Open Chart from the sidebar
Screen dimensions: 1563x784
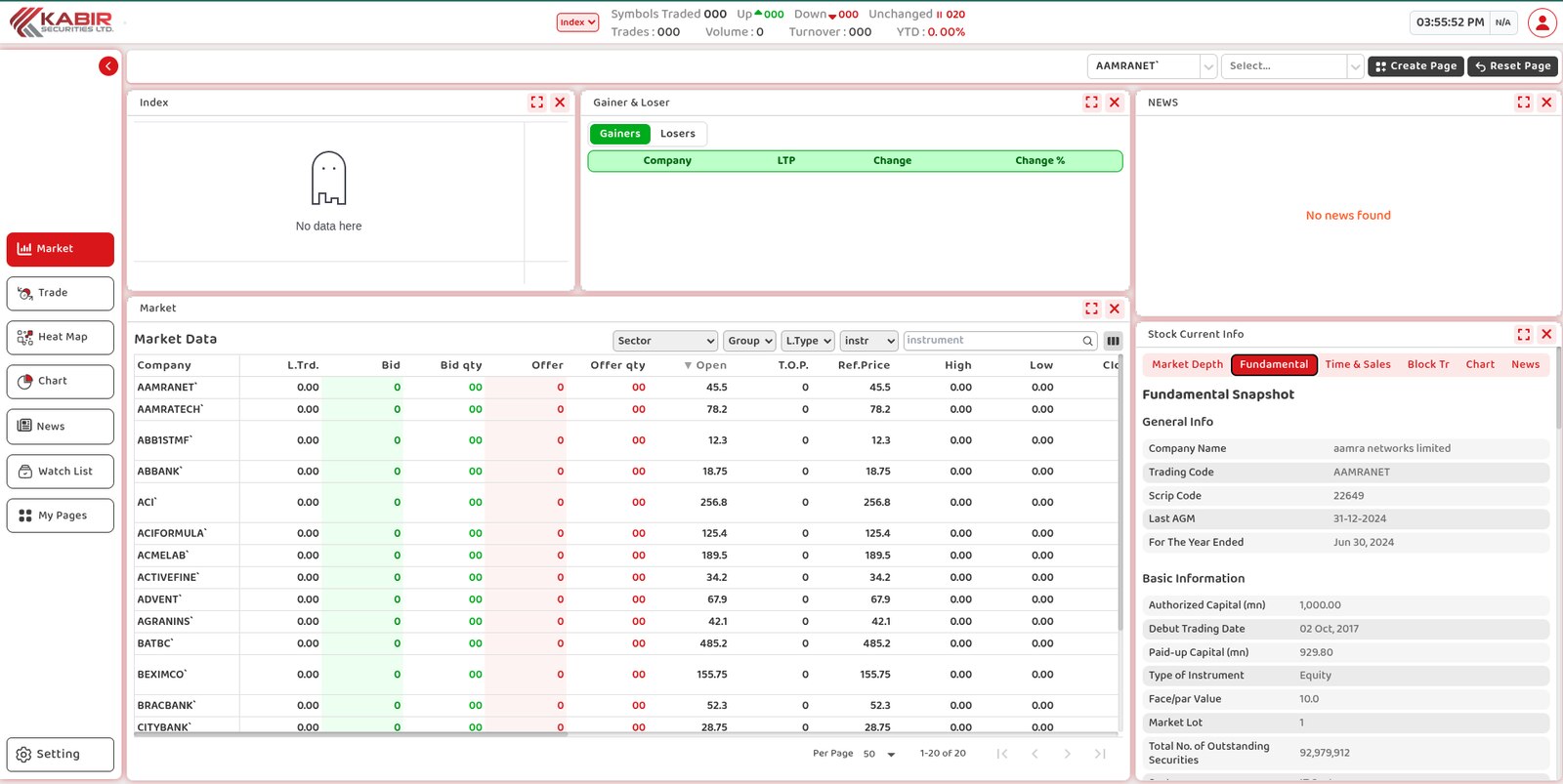[61, 382]
